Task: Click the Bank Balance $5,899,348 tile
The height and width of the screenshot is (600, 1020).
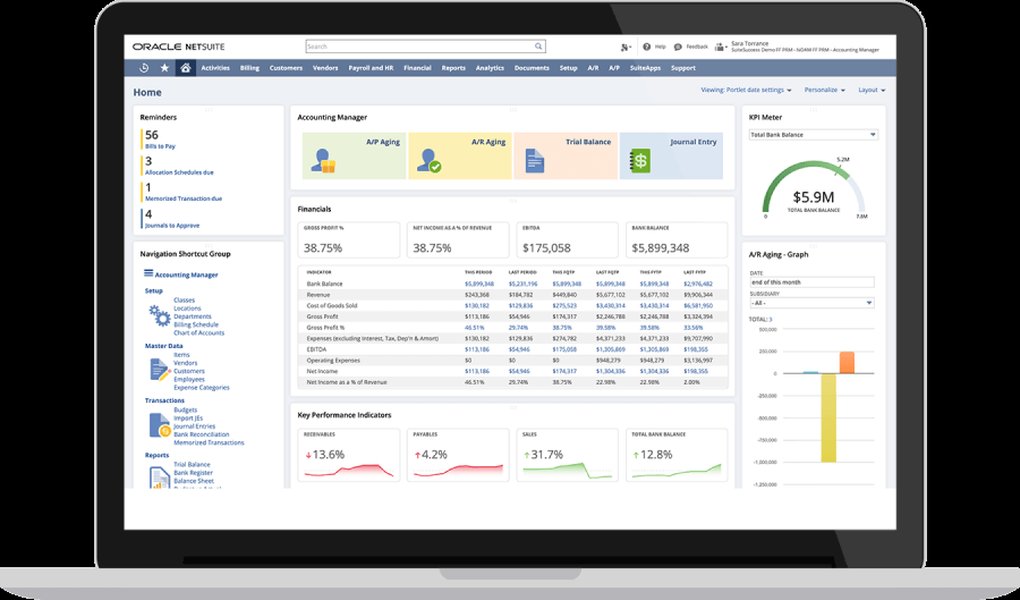Action: pyautogui.click(x=677, y=240)
